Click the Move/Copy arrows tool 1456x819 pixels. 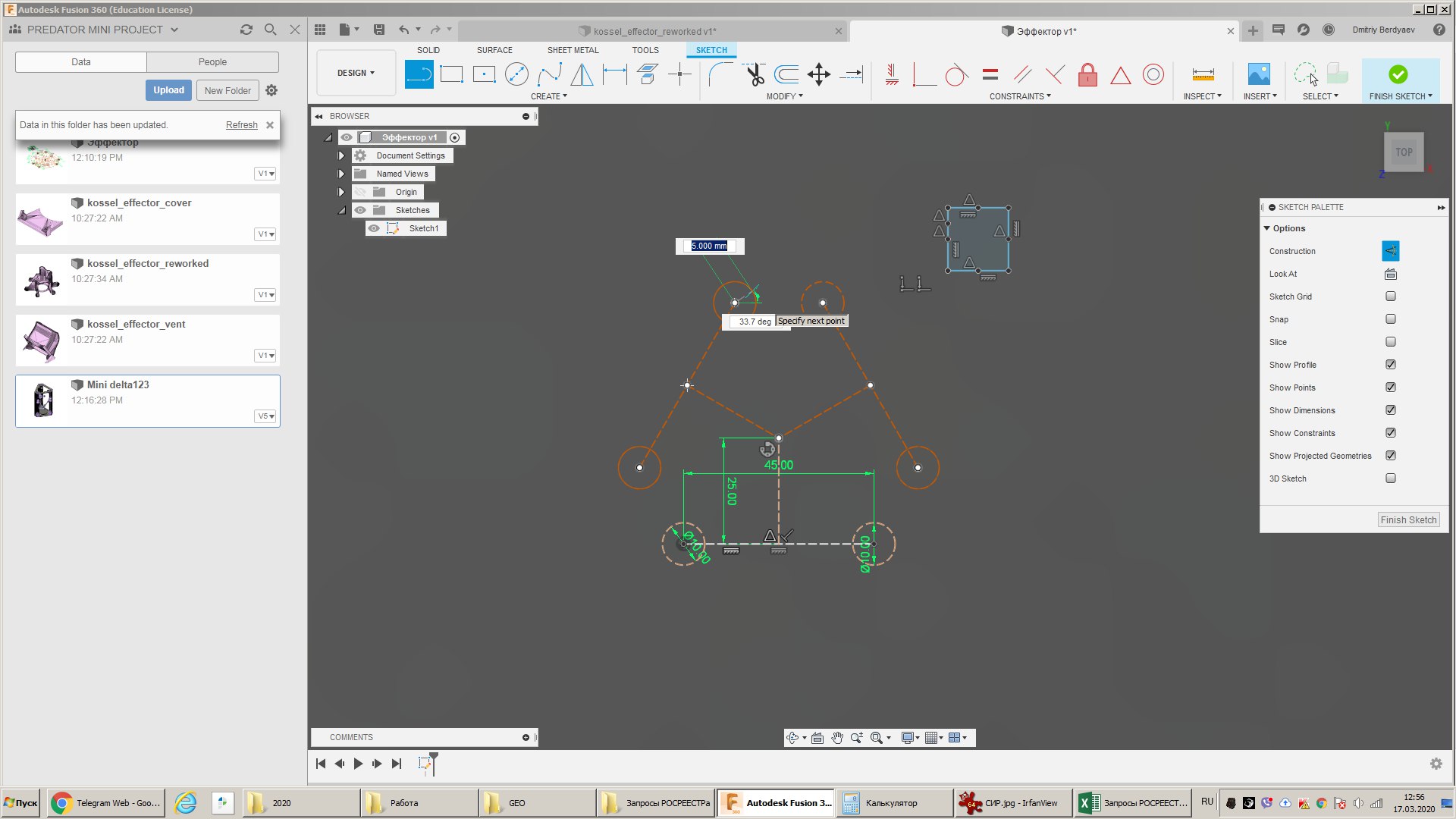[x=819, y=74]
